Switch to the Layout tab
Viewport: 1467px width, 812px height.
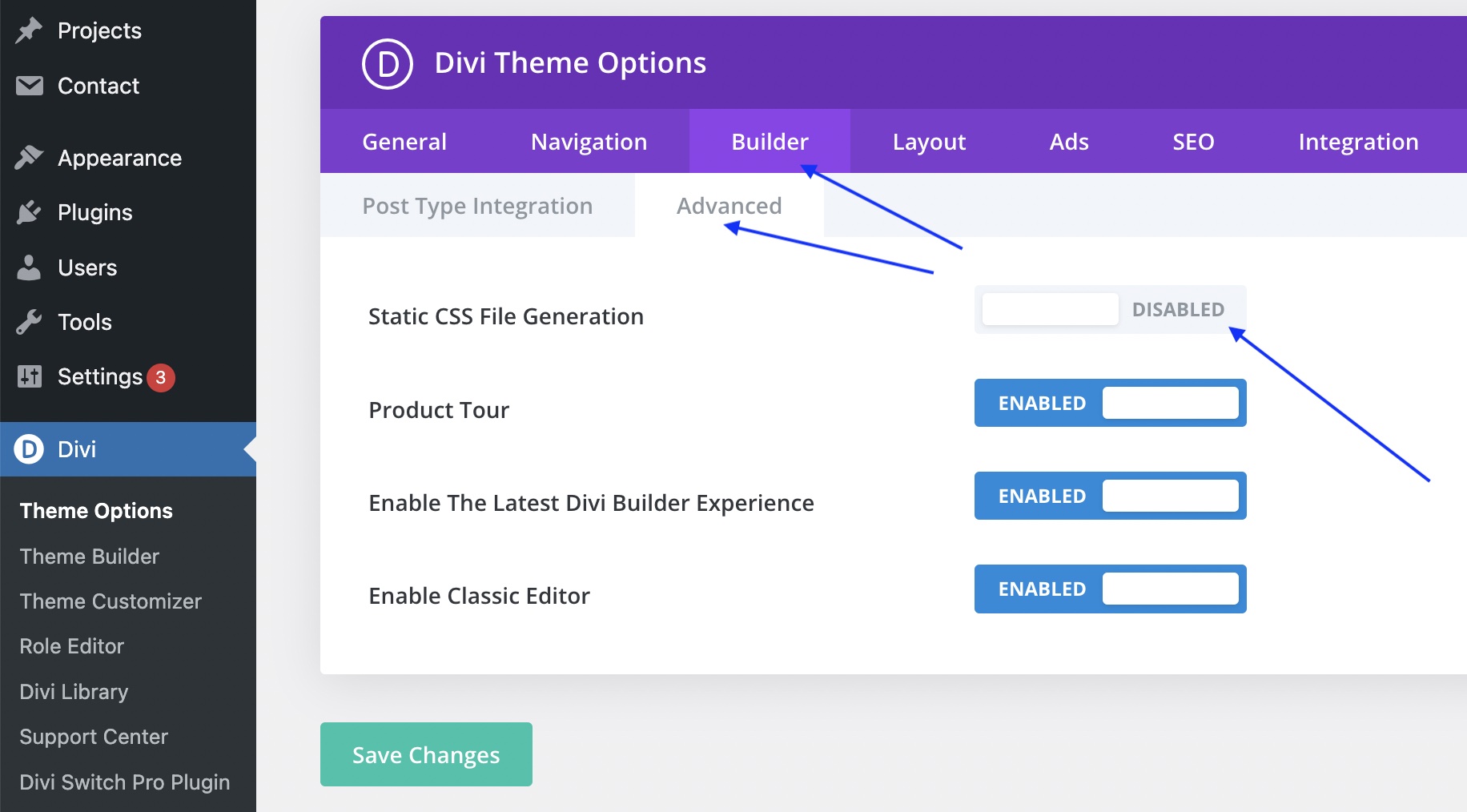pyautogui.click(x=928, y=141)
